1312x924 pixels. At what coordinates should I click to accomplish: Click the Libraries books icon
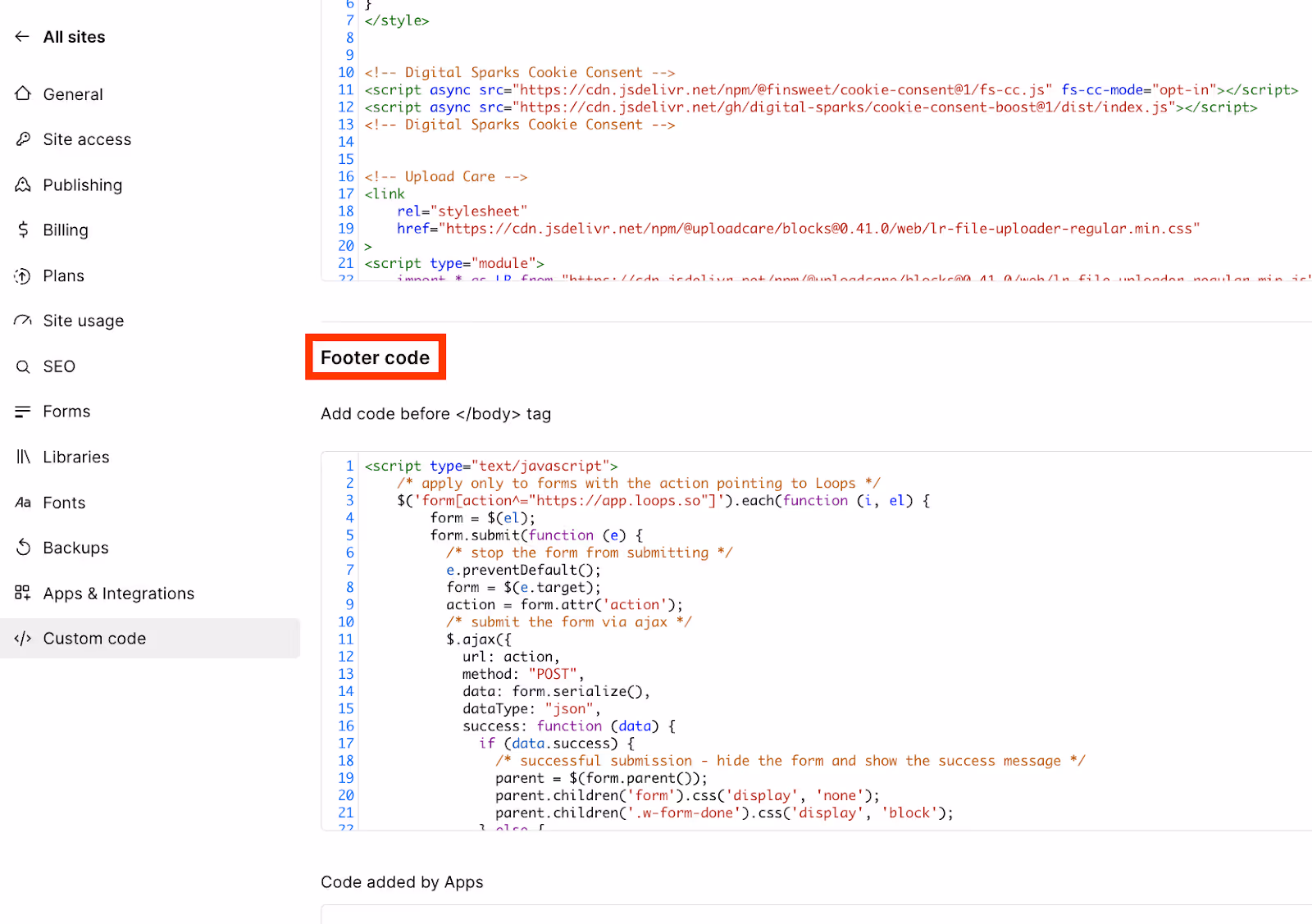(x=23, y=457)
